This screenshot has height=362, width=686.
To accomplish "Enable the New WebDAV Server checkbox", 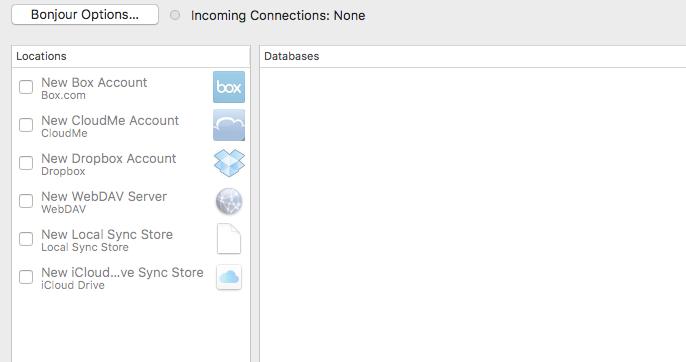I will tap(26, 201).
